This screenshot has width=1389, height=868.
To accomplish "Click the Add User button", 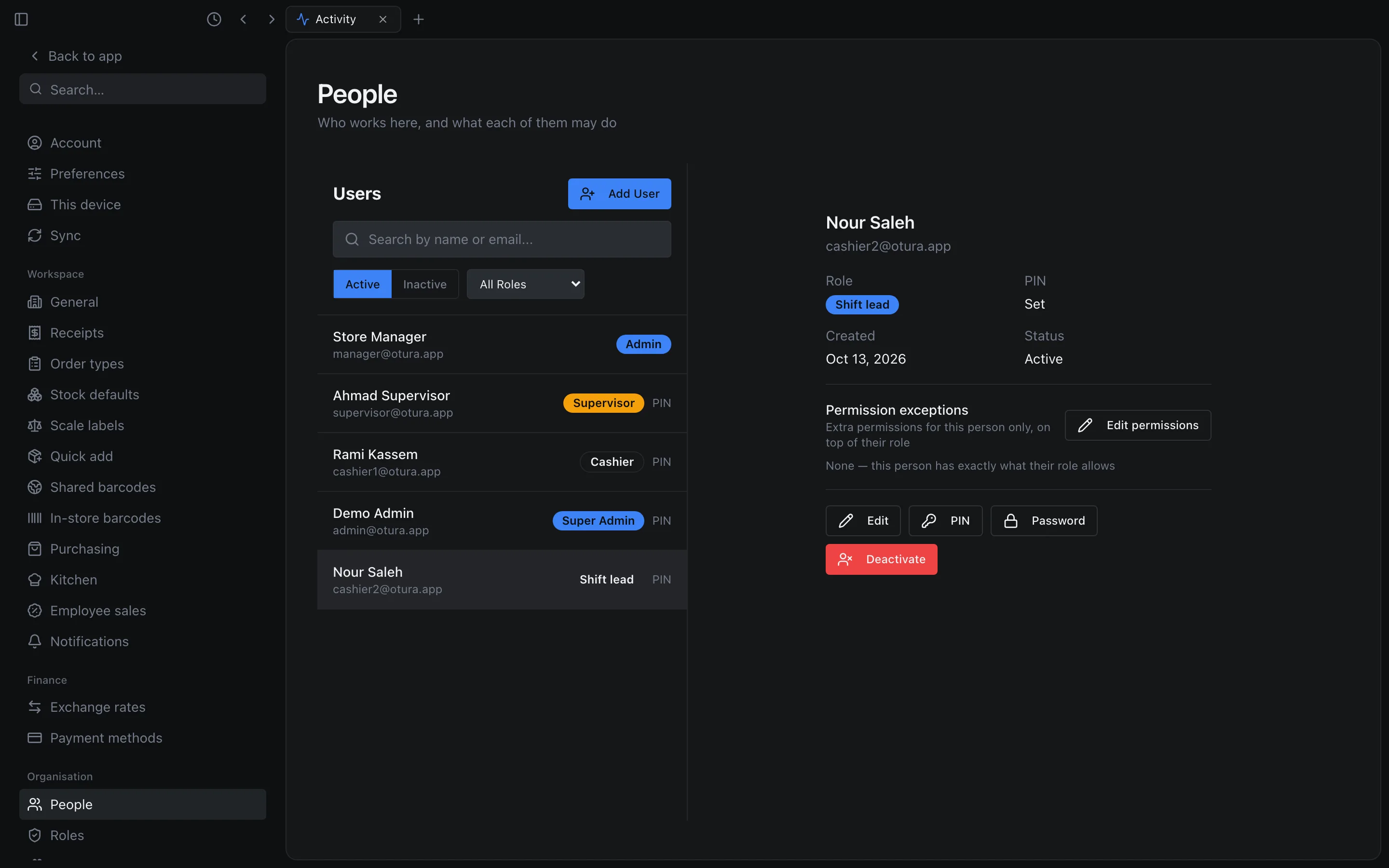I will tap(619, 194).
